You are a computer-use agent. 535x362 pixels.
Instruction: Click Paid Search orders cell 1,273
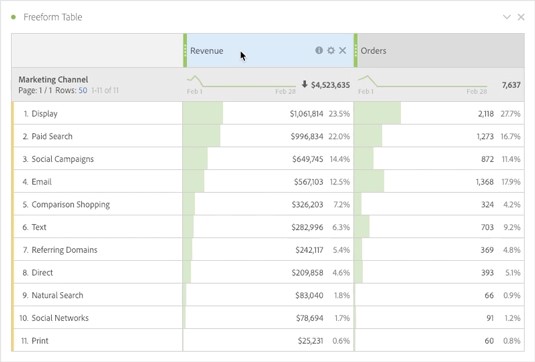coord(485,136)
